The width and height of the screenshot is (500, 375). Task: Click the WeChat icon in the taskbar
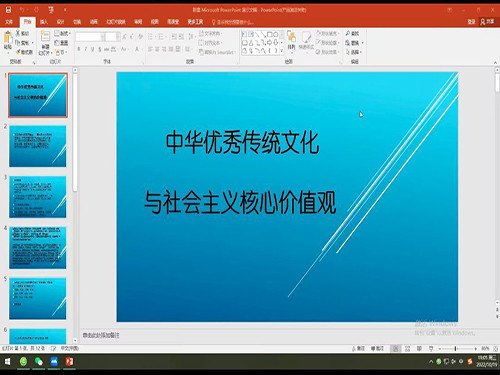point(39,361)
